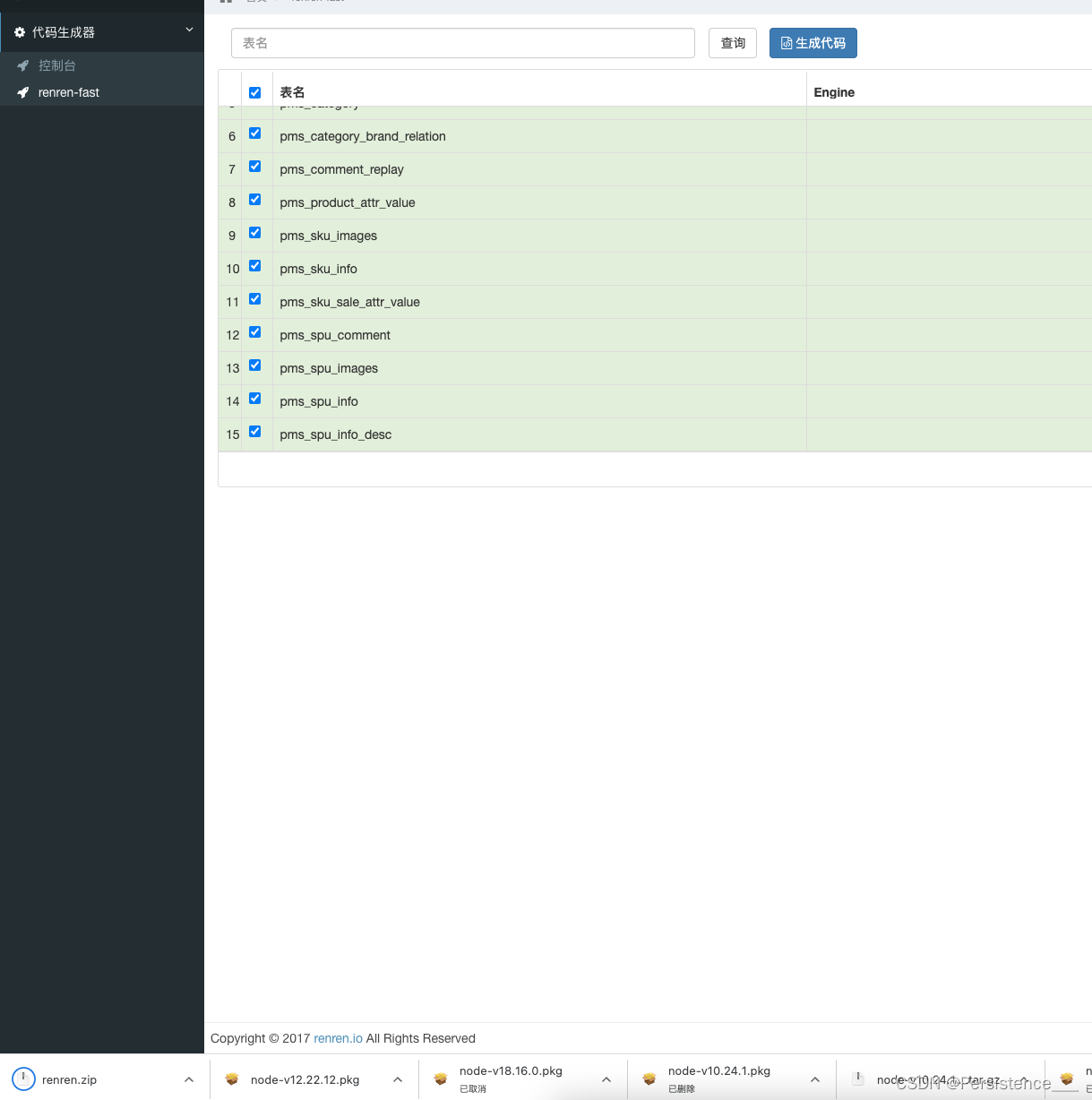Open options arrow for node-v10.24.1.pkg download

pos(815,1079)
